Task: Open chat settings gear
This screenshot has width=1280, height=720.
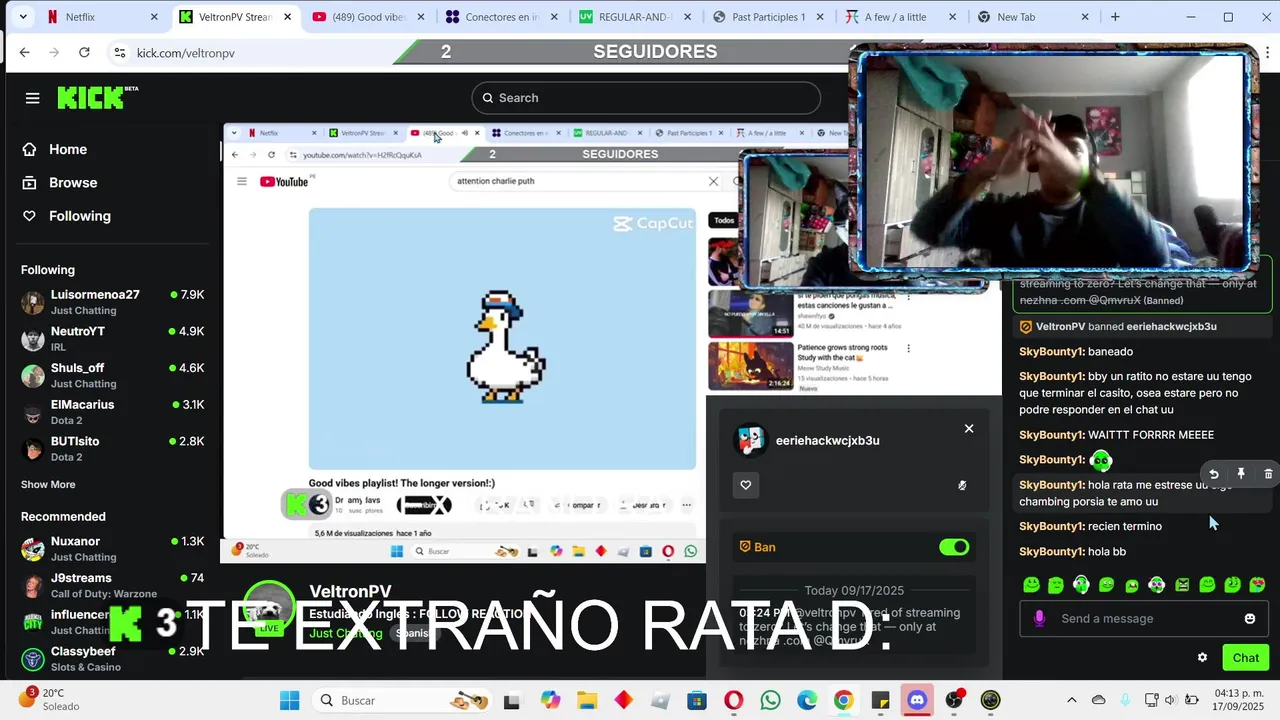Action: 1202,657
